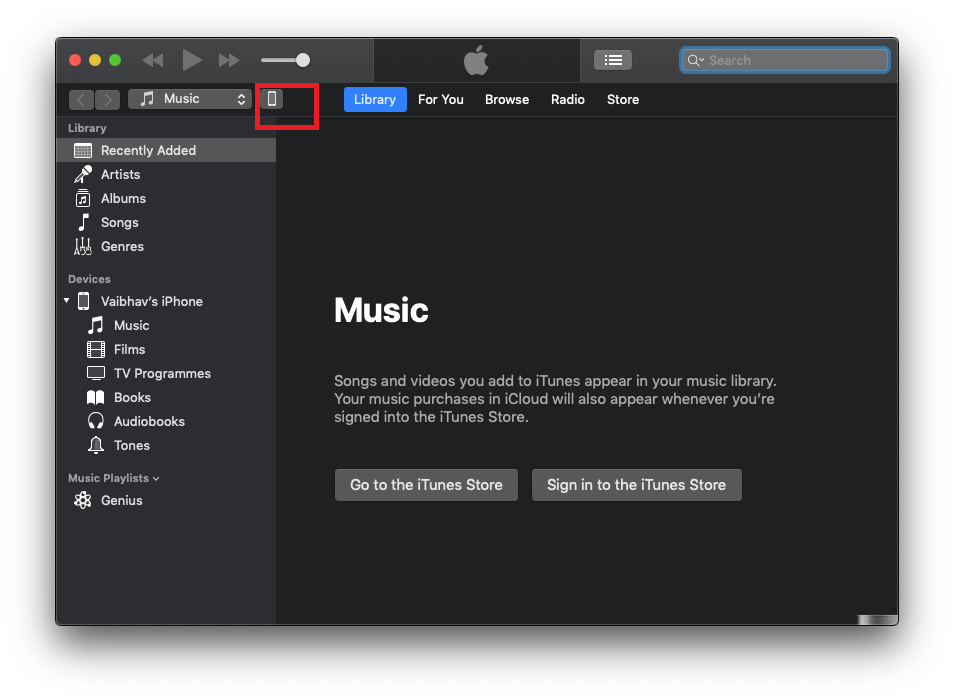Viewport: 954px width, 699px height.
Task: Click the Audiobooks headphones icon
Action: [x=96, y=421]
